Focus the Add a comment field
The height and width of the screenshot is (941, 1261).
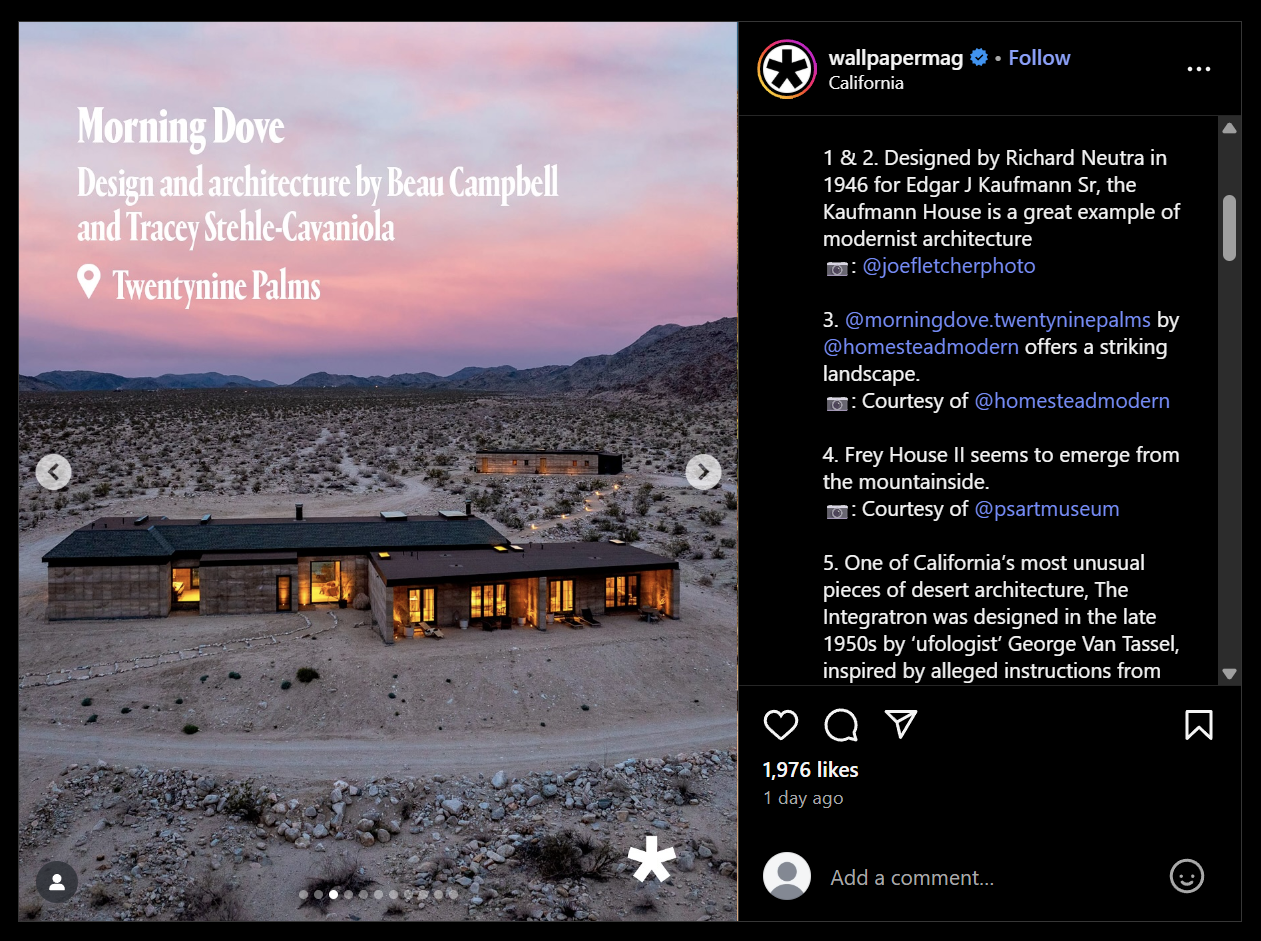click(990, 878)
